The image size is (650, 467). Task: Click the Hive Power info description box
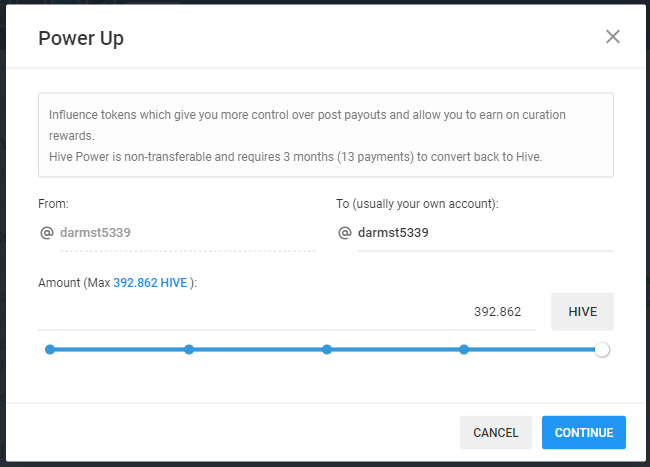(x=325, y=136)
